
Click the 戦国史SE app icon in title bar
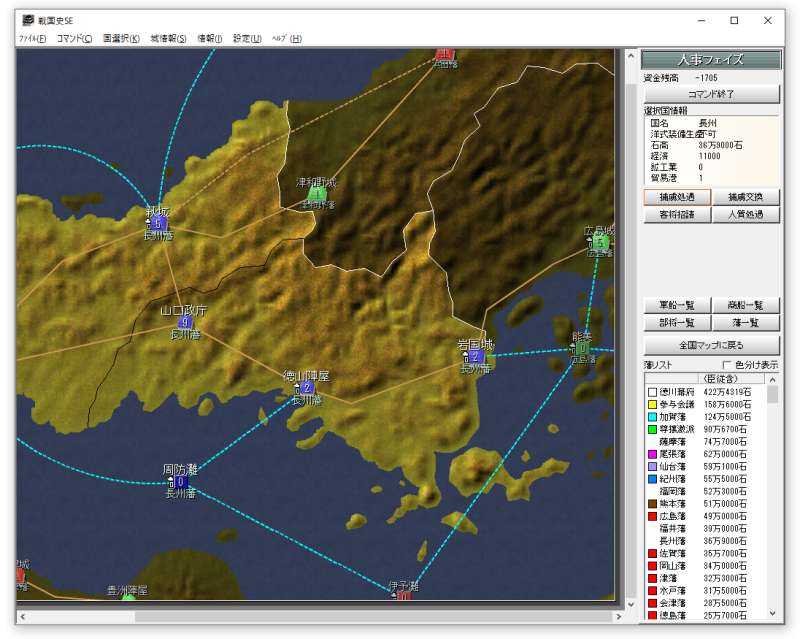(x=28, y=20)
